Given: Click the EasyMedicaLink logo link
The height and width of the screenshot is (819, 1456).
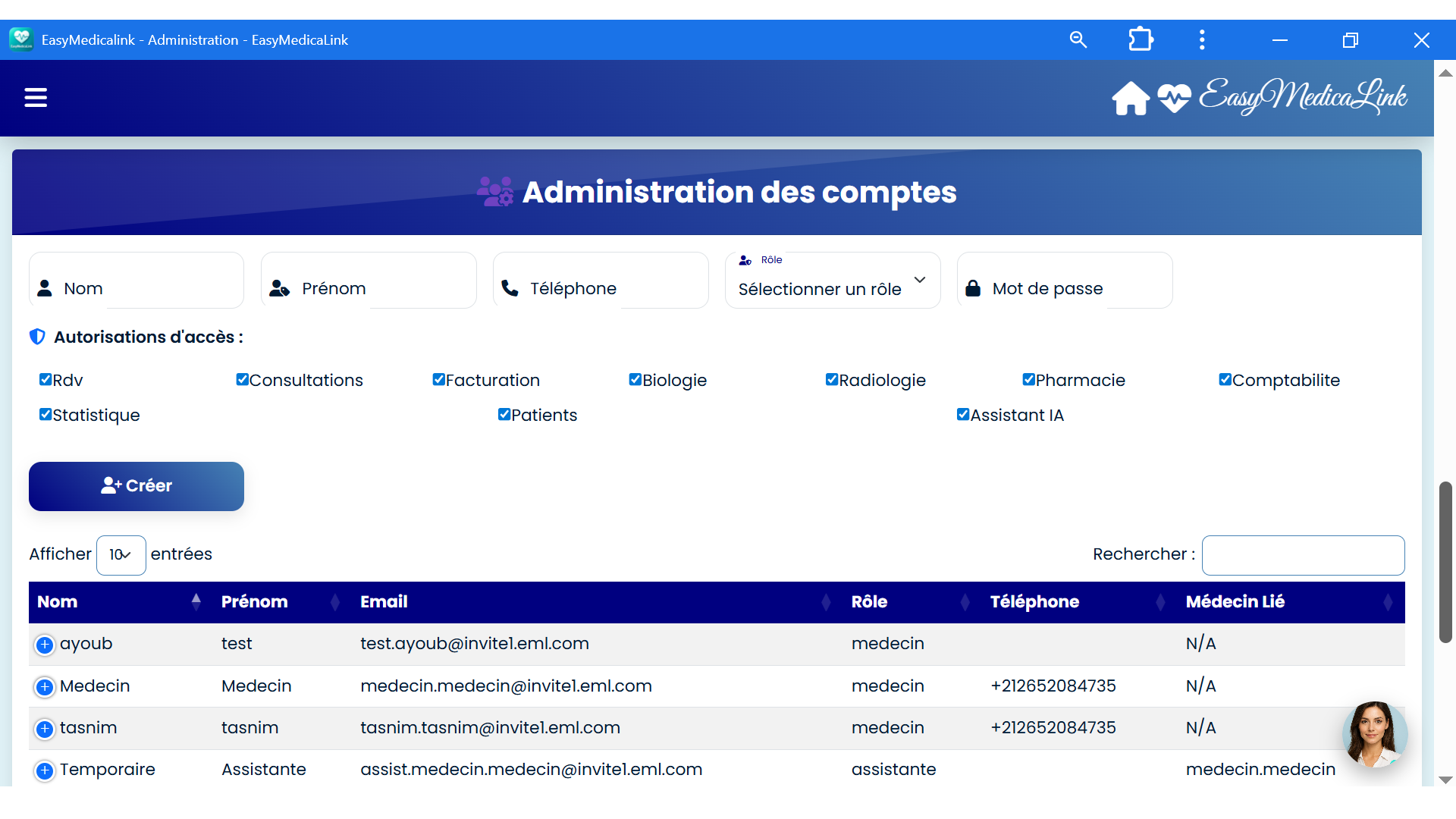Looking at the screenshot, I should 1302,97.
